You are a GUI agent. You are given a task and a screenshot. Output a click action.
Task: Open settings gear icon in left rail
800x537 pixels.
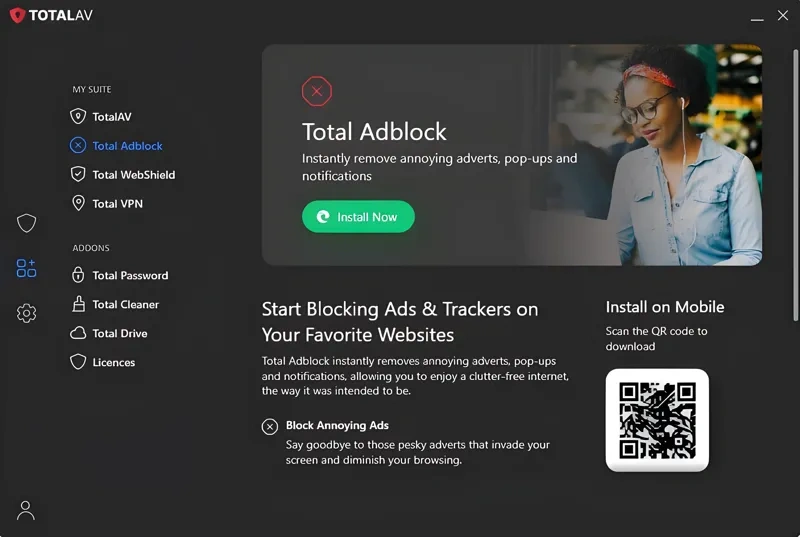[x=27, y=313]
